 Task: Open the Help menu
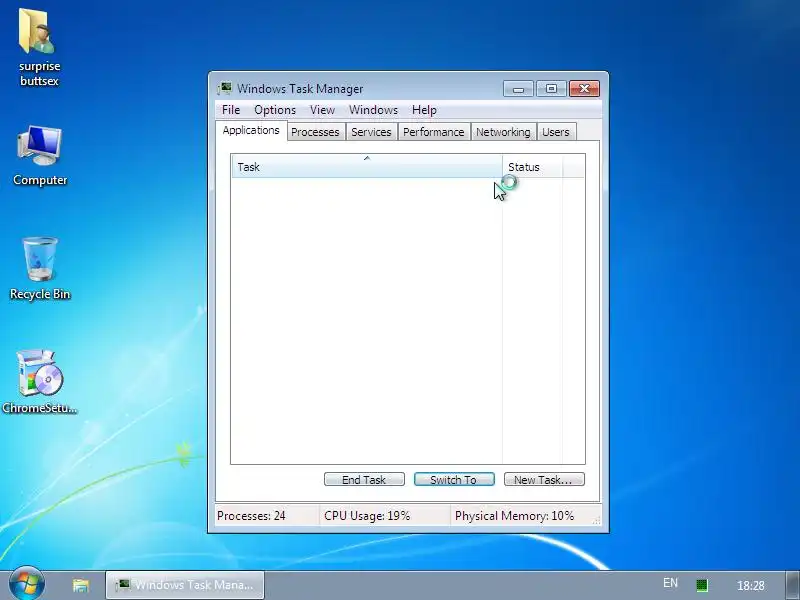click(x=424, y=110)
